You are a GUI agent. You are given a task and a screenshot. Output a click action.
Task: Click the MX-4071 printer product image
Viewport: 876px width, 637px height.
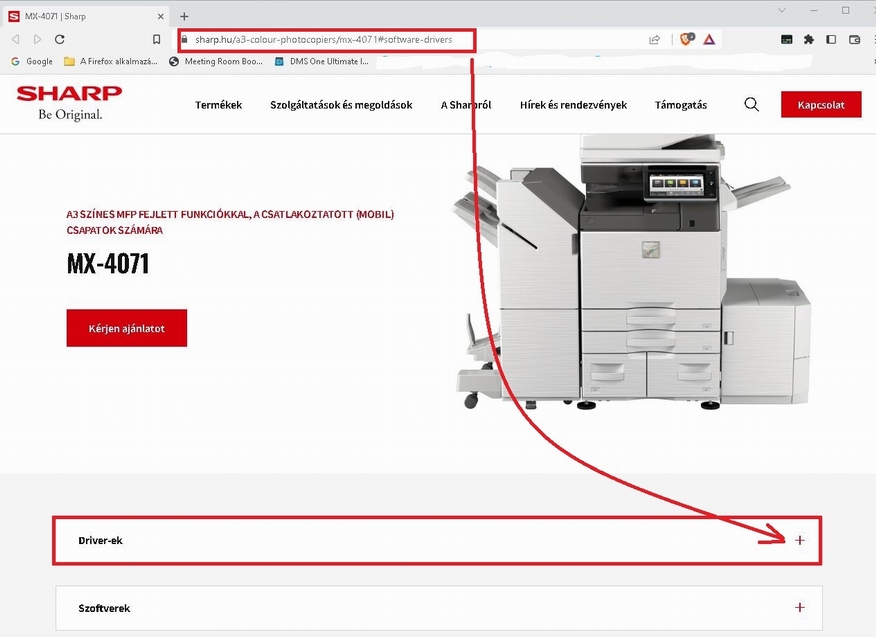(x=631, y=272)
